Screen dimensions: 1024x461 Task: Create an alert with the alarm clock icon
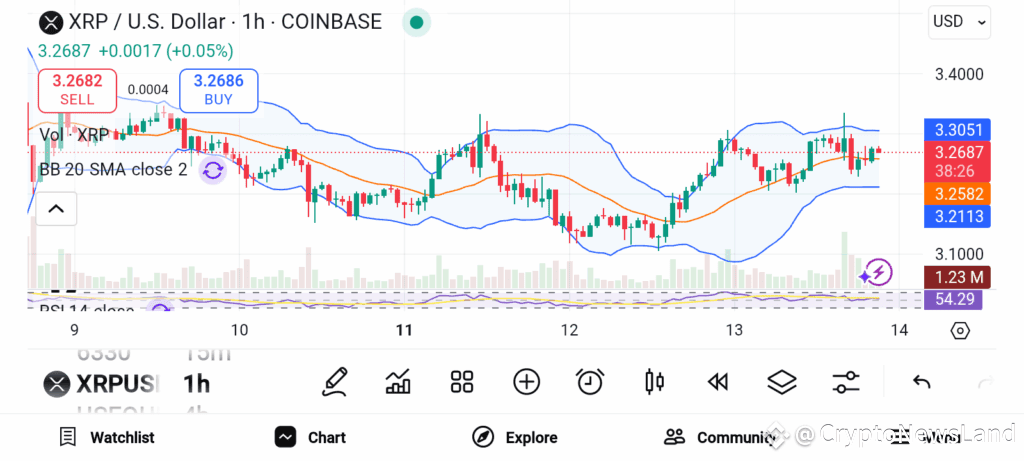(x=590, y=382)
